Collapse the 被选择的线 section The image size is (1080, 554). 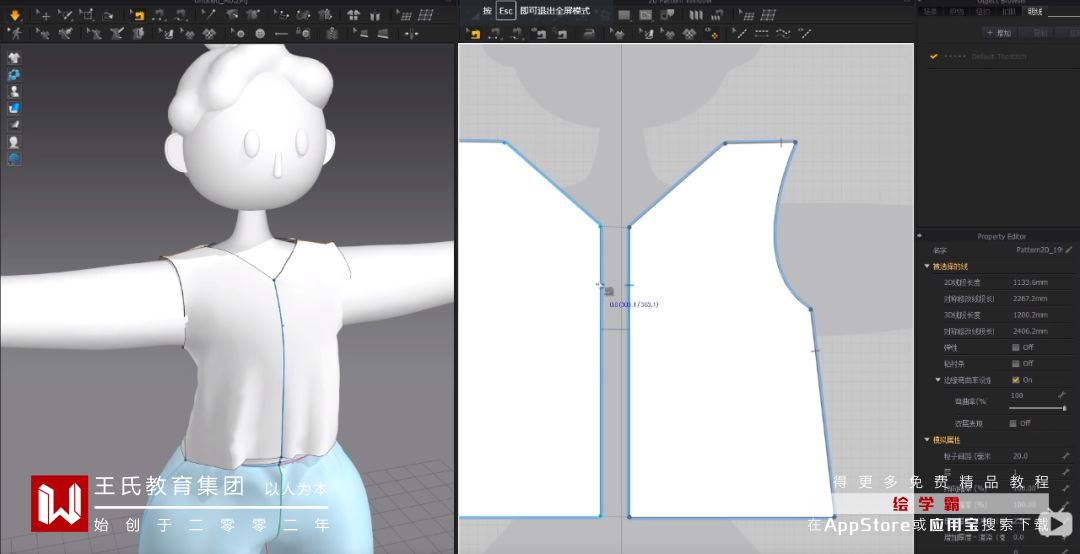point(927,266)
